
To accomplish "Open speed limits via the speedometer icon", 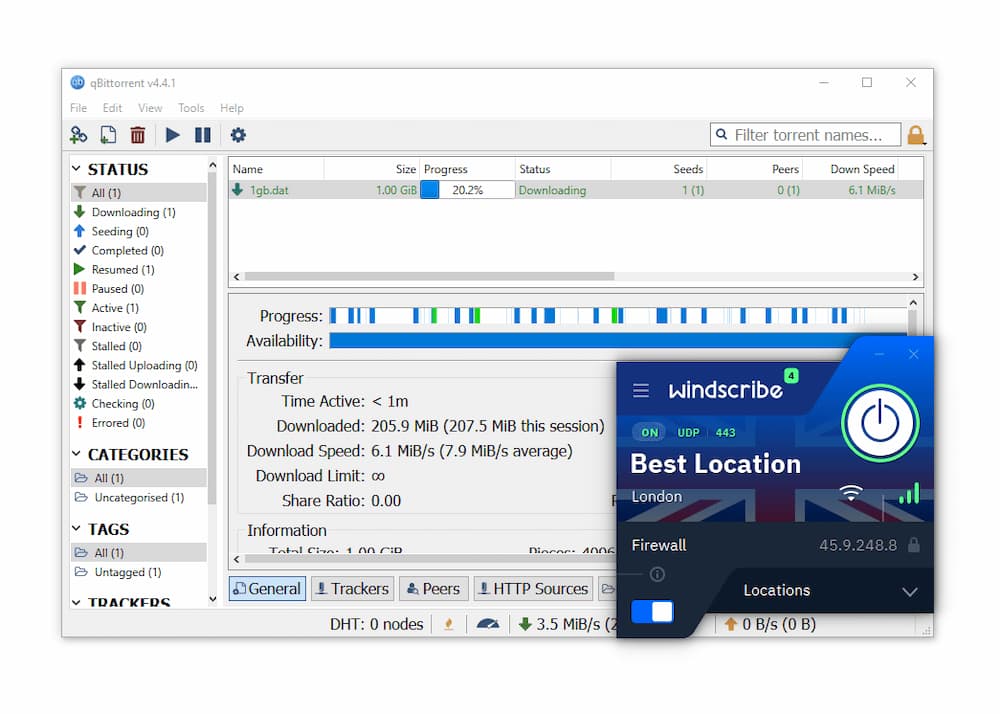I will pos(489,623).
